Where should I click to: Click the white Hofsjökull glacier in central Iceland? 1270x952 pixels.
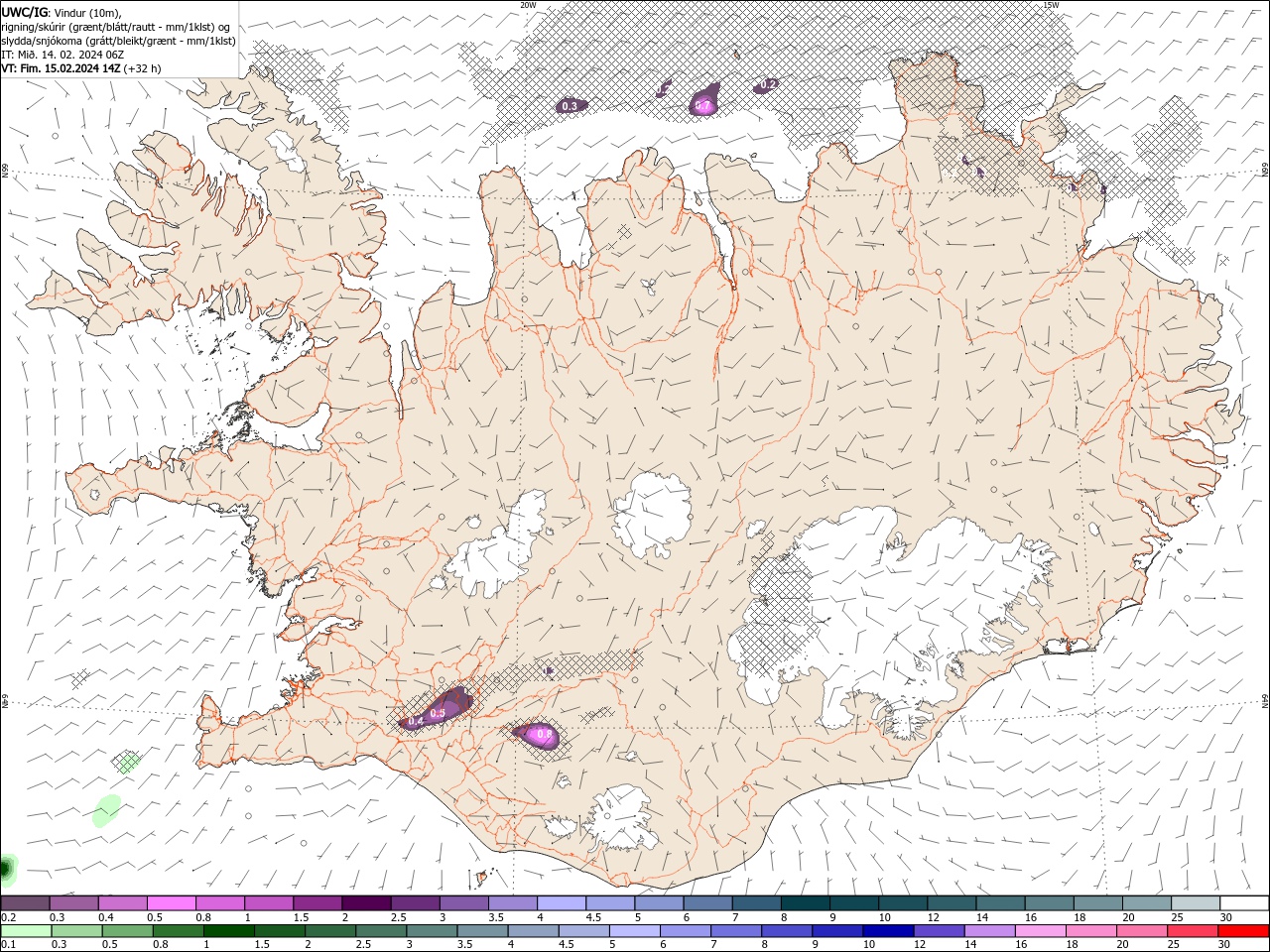pyautogui.click(x=652, y=515)
